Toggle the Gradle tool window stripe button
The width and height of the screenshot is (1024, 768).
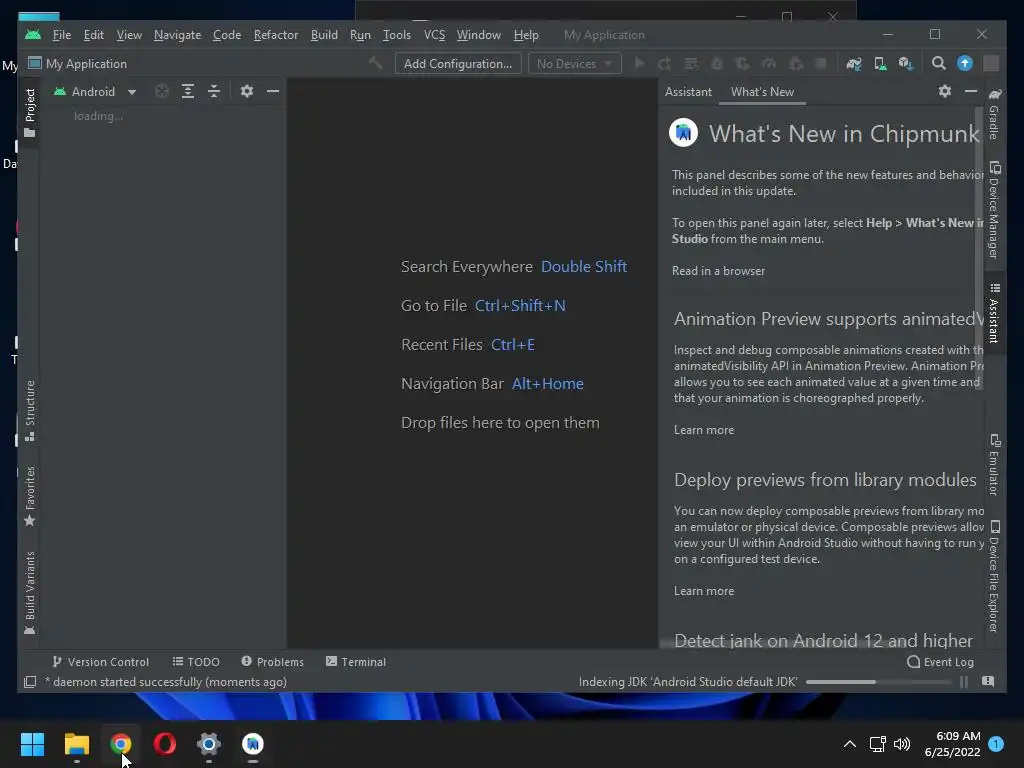pos(994,114)
